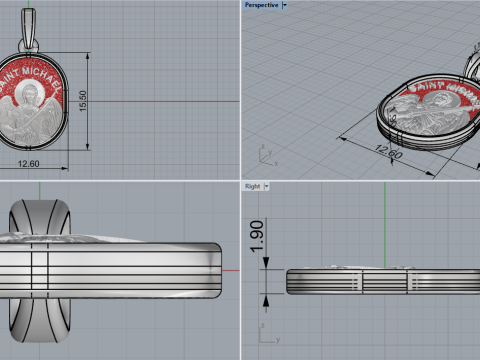Select the 12.60 dimension in Perspective view
Screen dimensions: 480x360
point(389,151)
